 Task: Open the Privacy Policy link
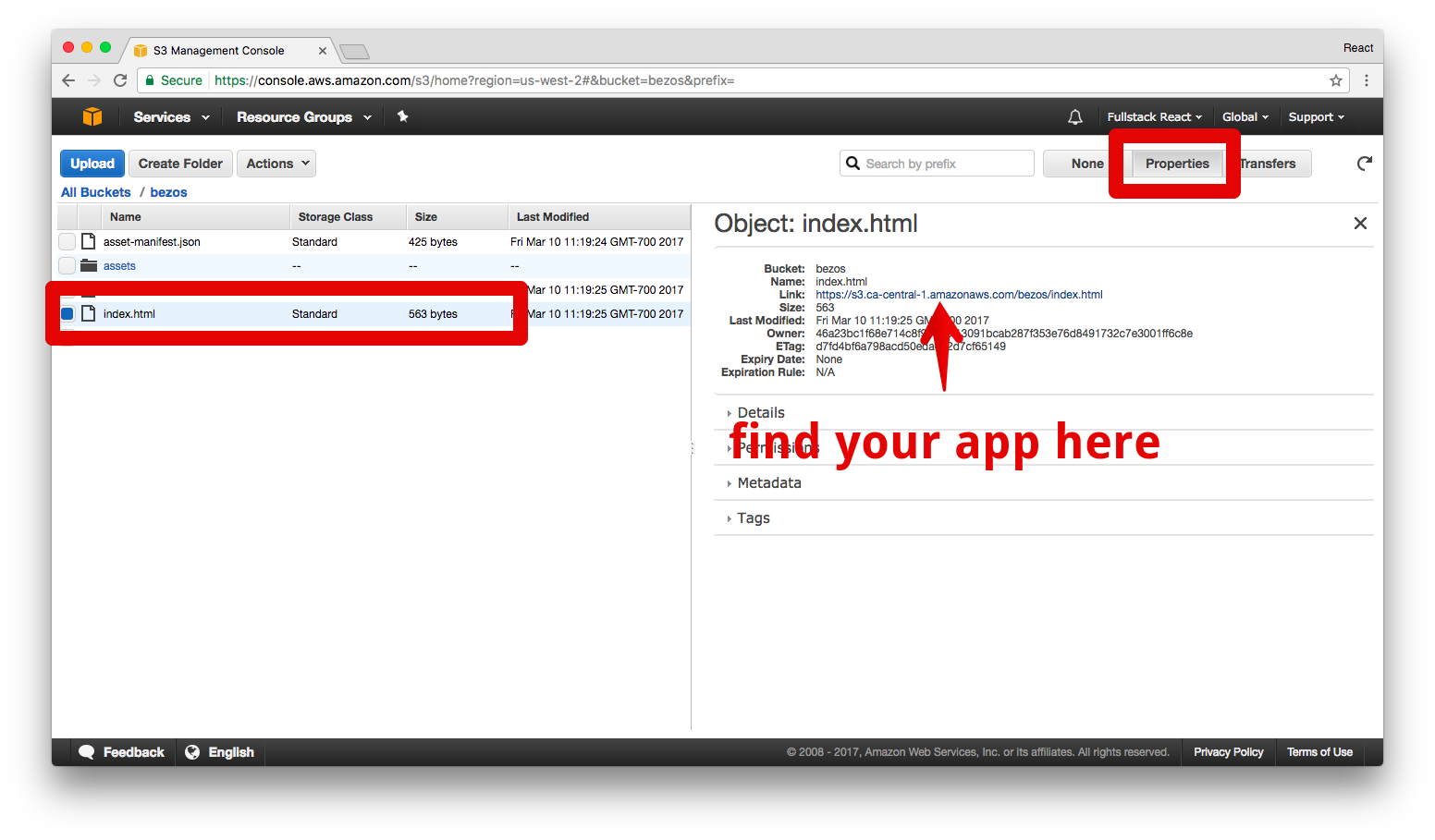click(x=1228, y=752)
